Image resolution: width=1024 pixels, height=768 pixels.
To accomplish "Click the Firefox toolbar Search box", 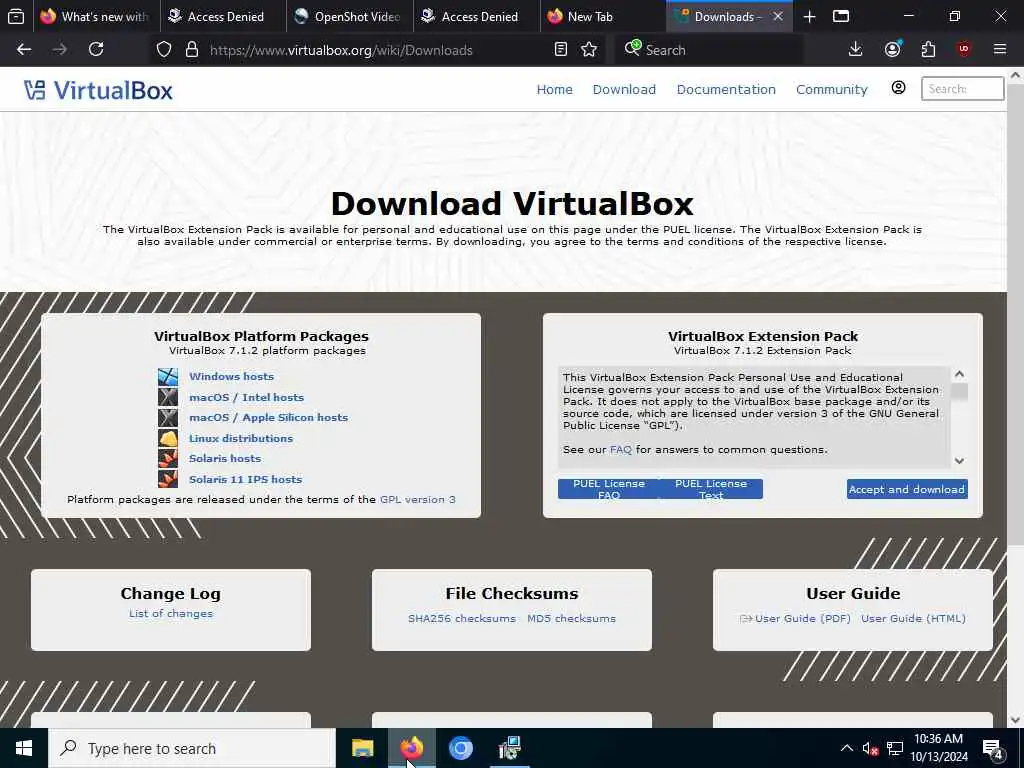I will [x=709, y=50].
